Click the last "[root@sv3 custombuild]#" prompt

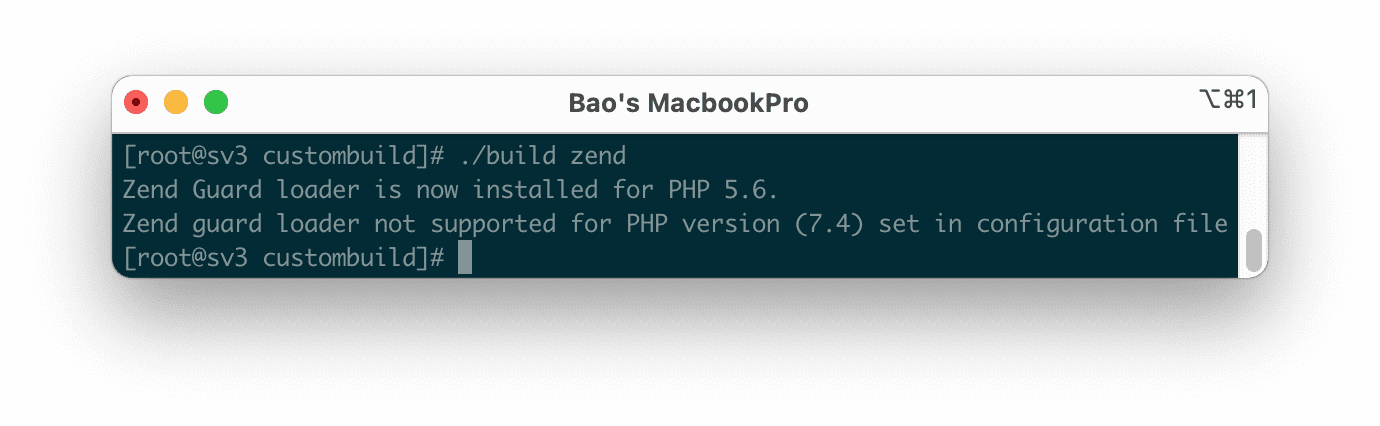click(x=283, y=257)
